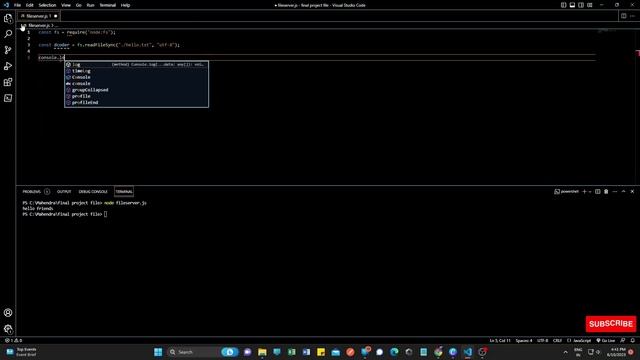This screenshot has height=360, width=640.
Task: Open the Run menu
Action: click(x=91, y=5)
